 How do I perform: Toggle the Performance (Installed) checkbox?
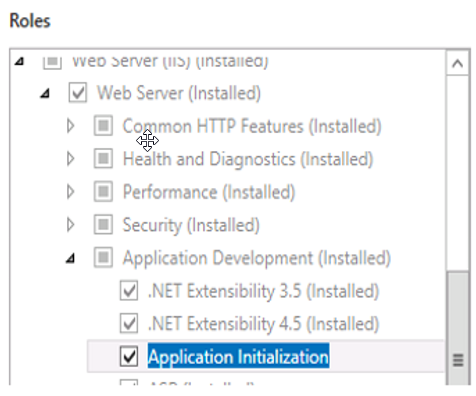[103, 192]
